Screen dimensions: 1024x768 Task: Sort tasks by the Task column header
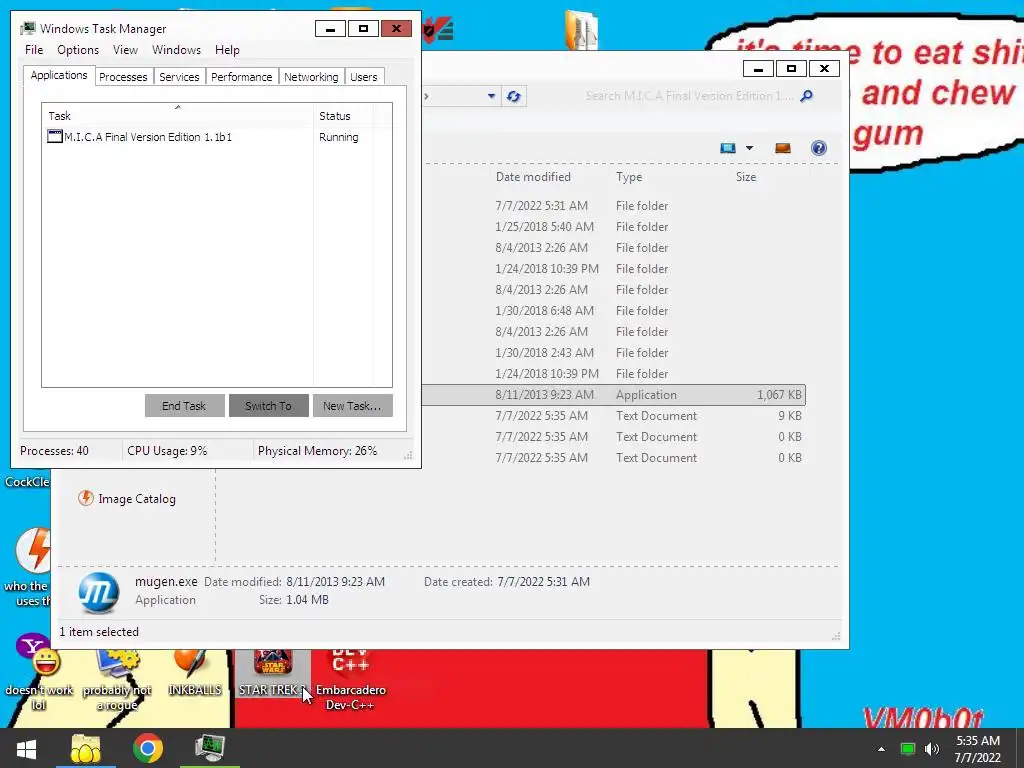point(178,116)
